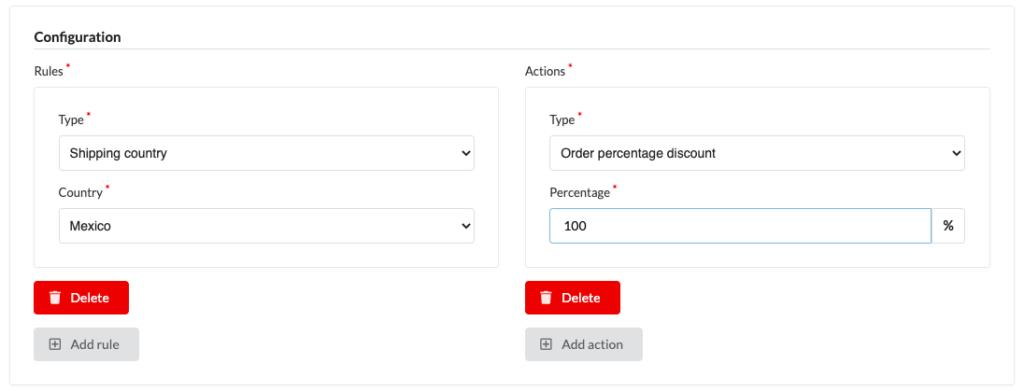Click the Percentage field label
The height and width of the screenshot is (391, 1024).
click(580, 193)
